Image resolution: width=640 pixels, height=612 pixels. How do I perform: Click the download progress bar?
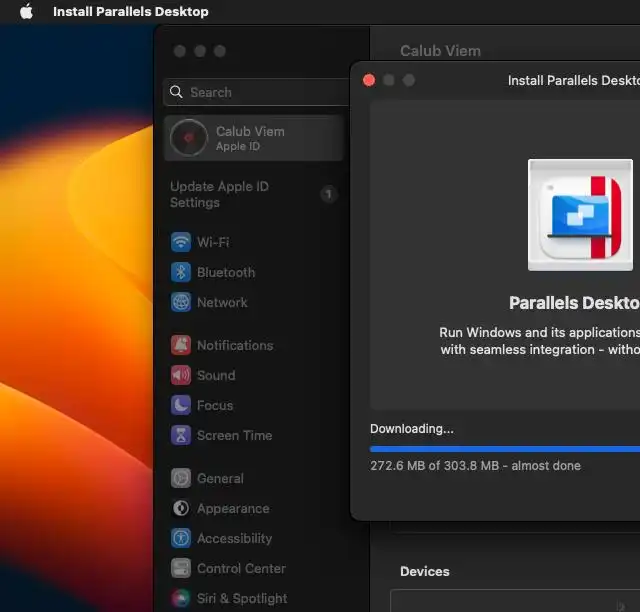(x=505, y=449)
